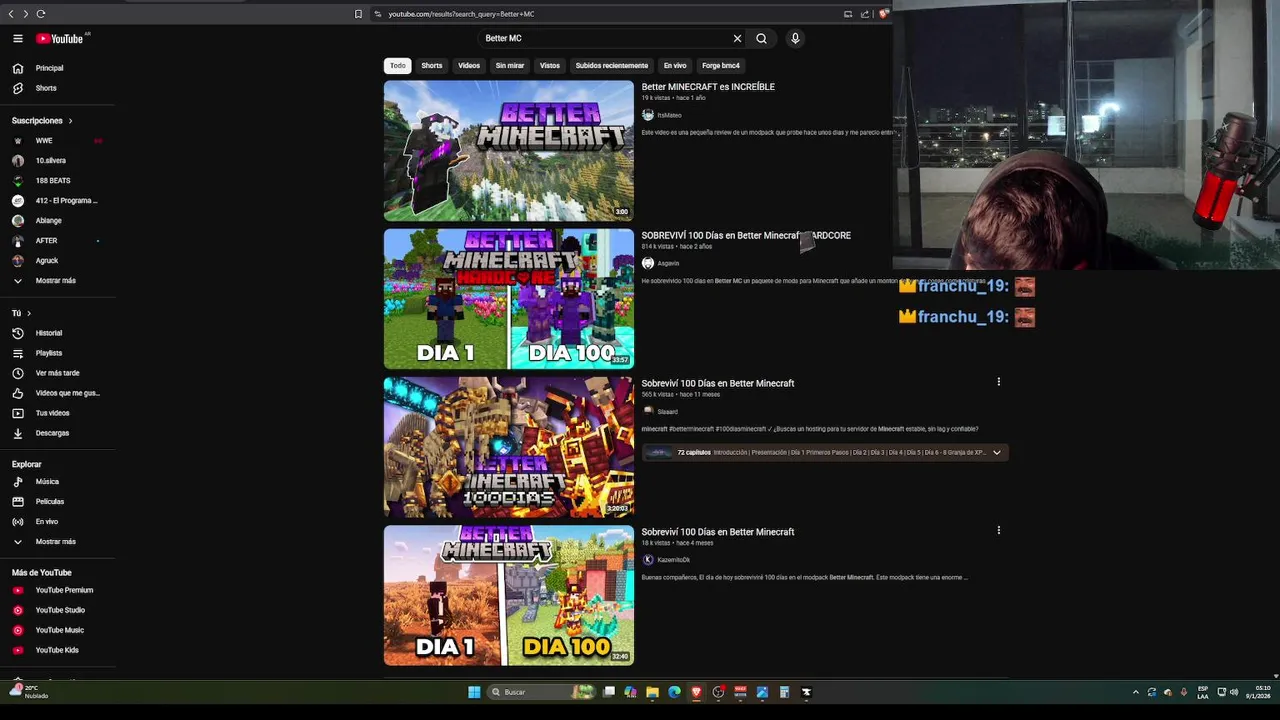
Task: Open more options for Sleeard video
Action: (998, 382)
